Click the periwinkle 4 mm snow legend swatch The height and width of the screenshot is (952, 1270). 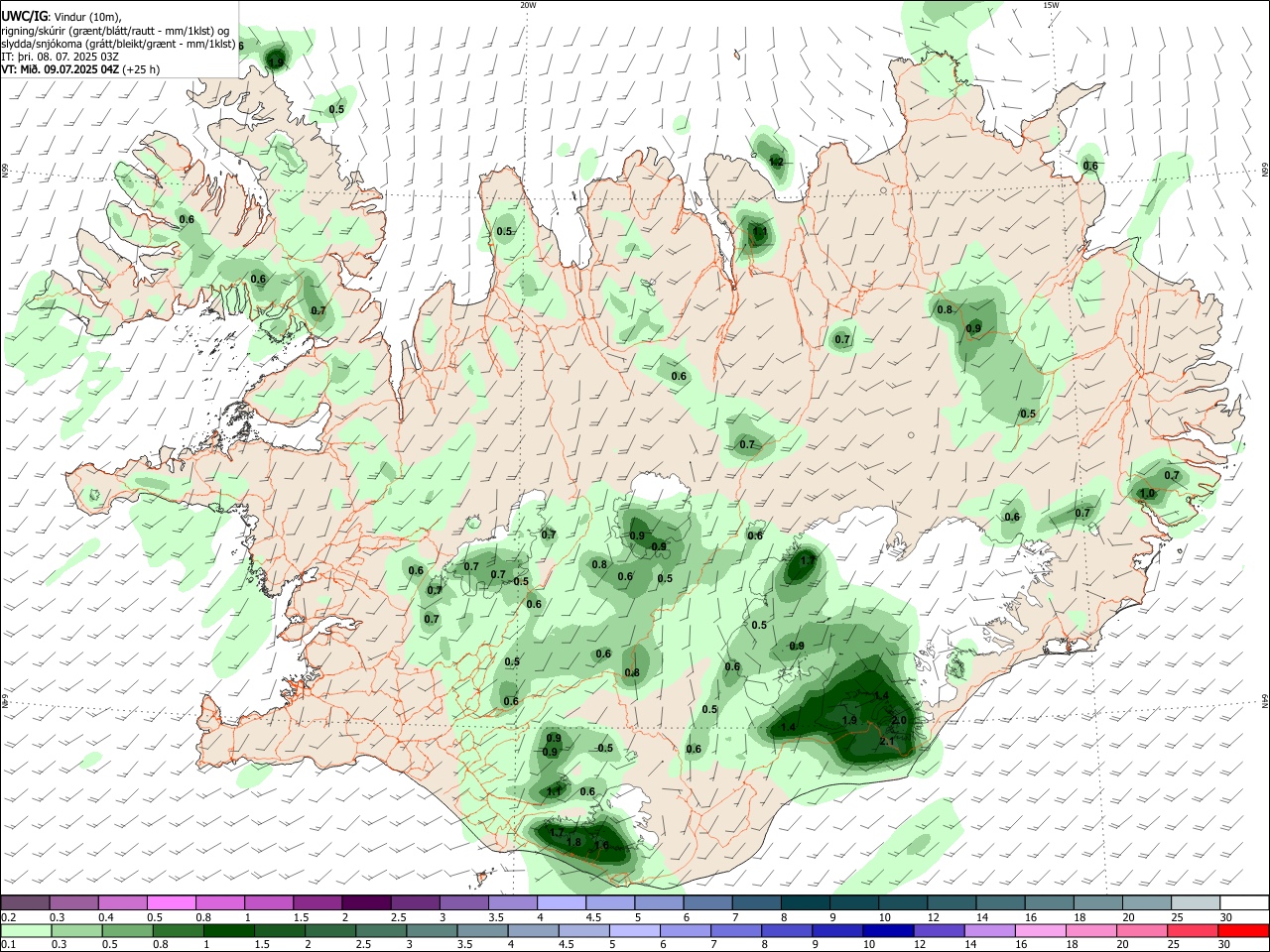pos(561,902)
